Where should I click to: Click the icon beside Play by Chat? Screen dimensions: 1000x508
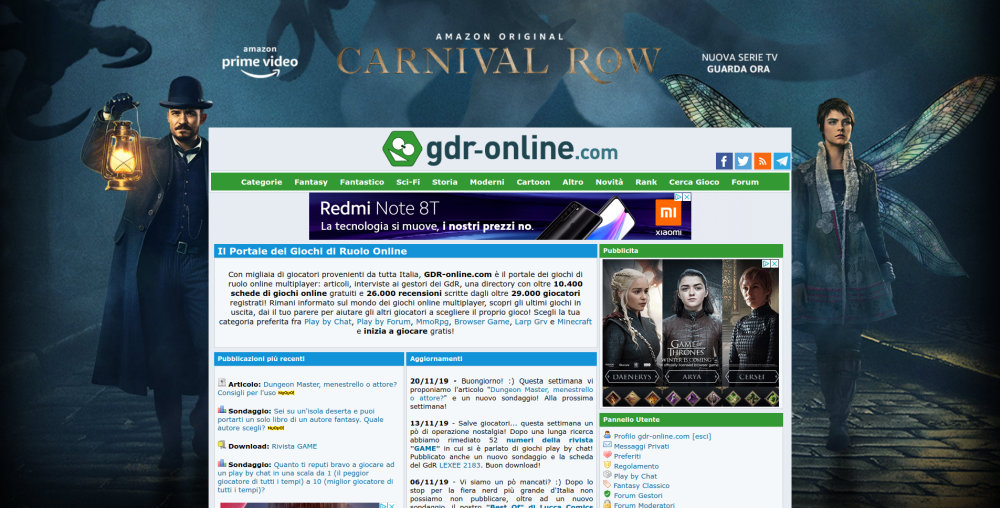(607, 475)
